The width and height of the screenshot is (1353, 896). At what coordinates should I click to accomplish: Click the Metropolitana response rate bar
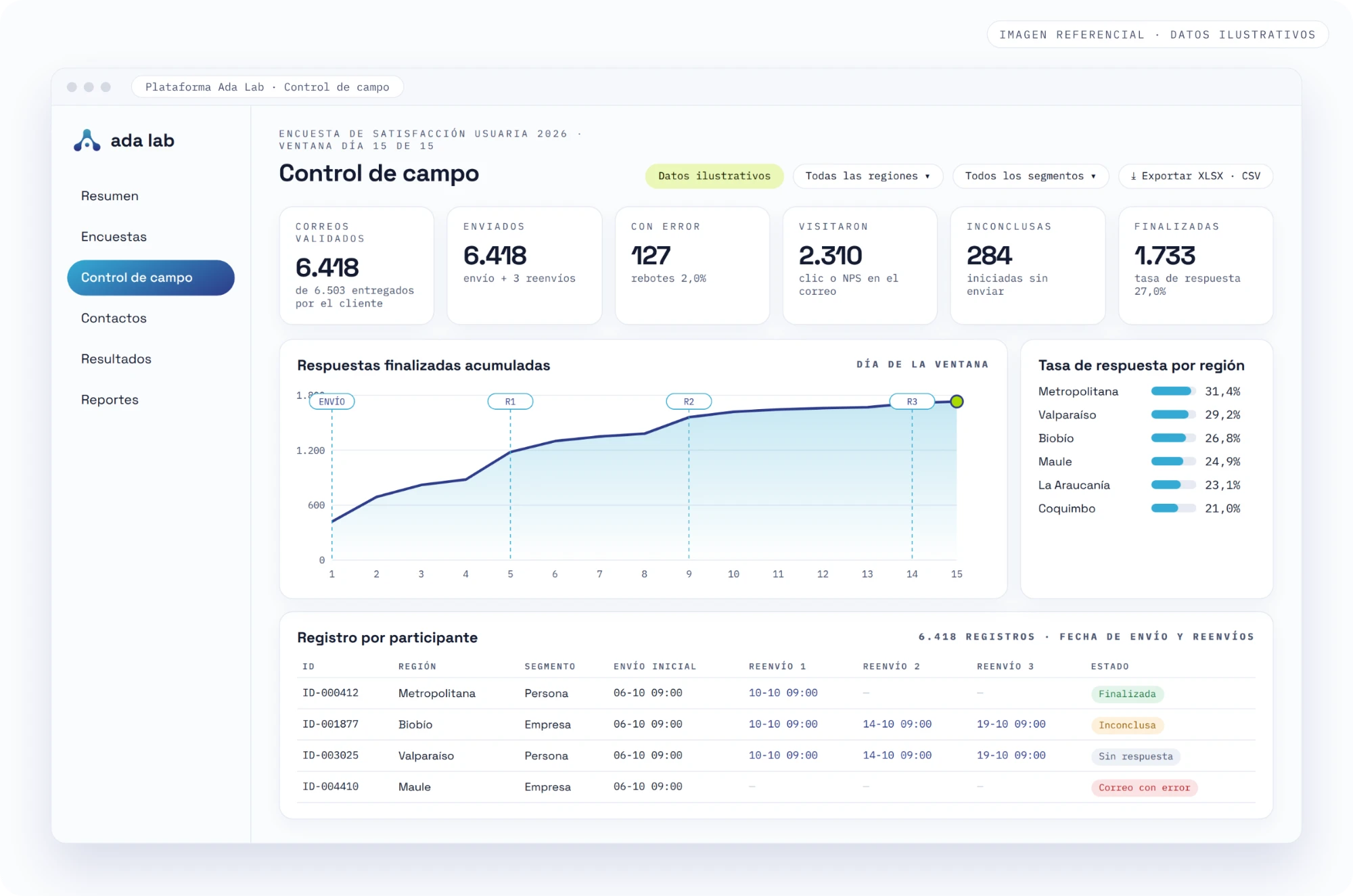click(x=1173, y=392)
